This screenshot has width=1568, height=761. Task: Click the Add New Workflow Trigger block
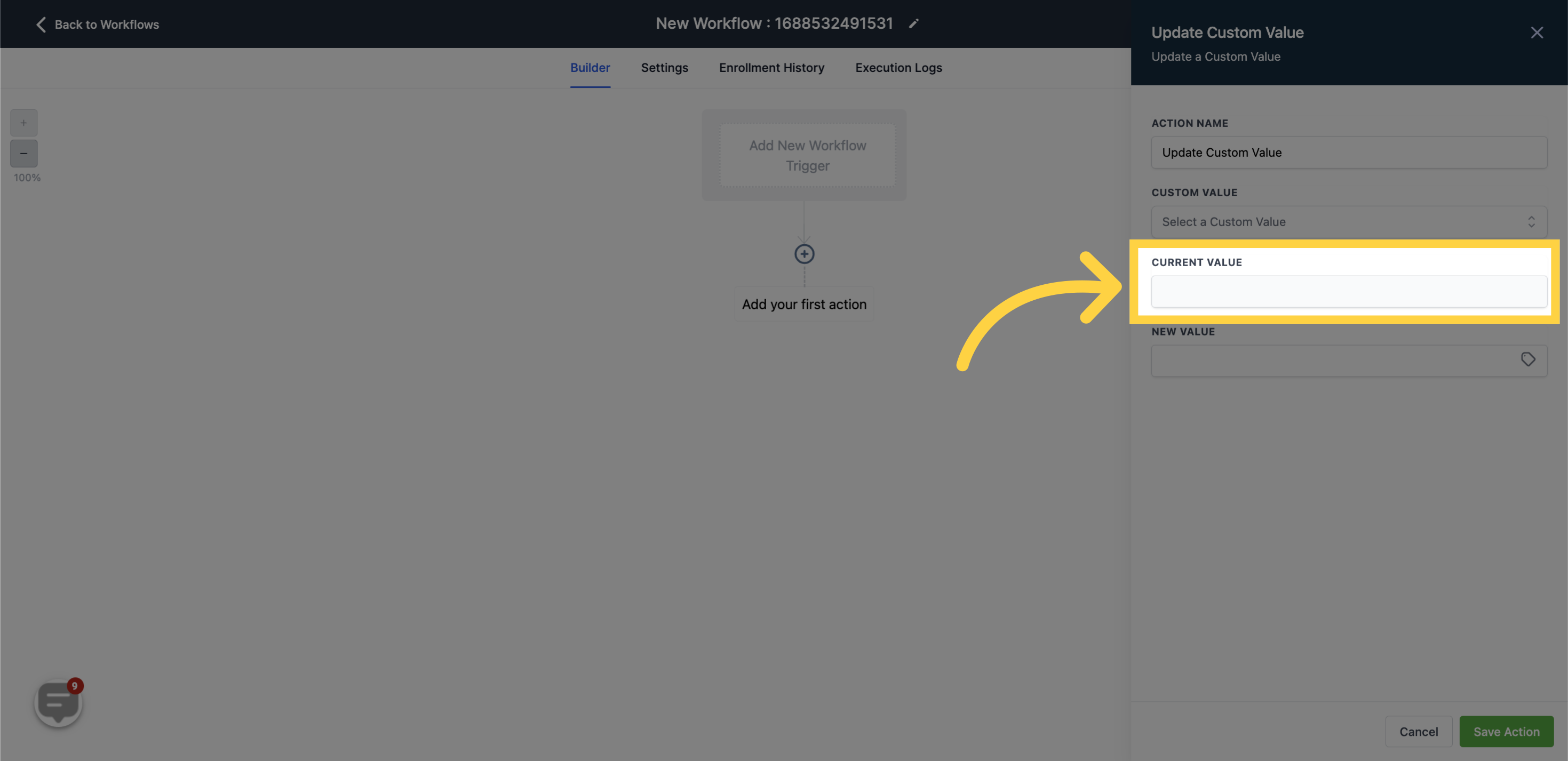point(807,154)
